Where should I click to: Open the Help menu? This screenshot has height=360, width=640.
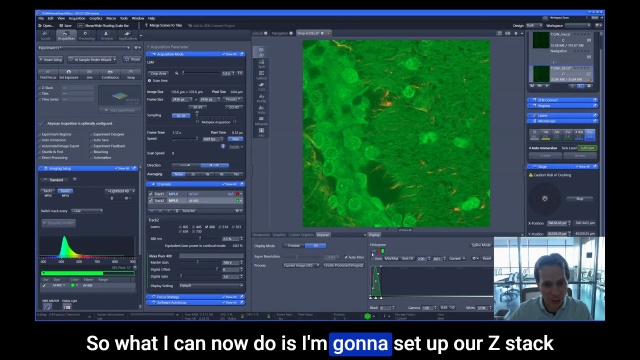(x=151, y=18)
